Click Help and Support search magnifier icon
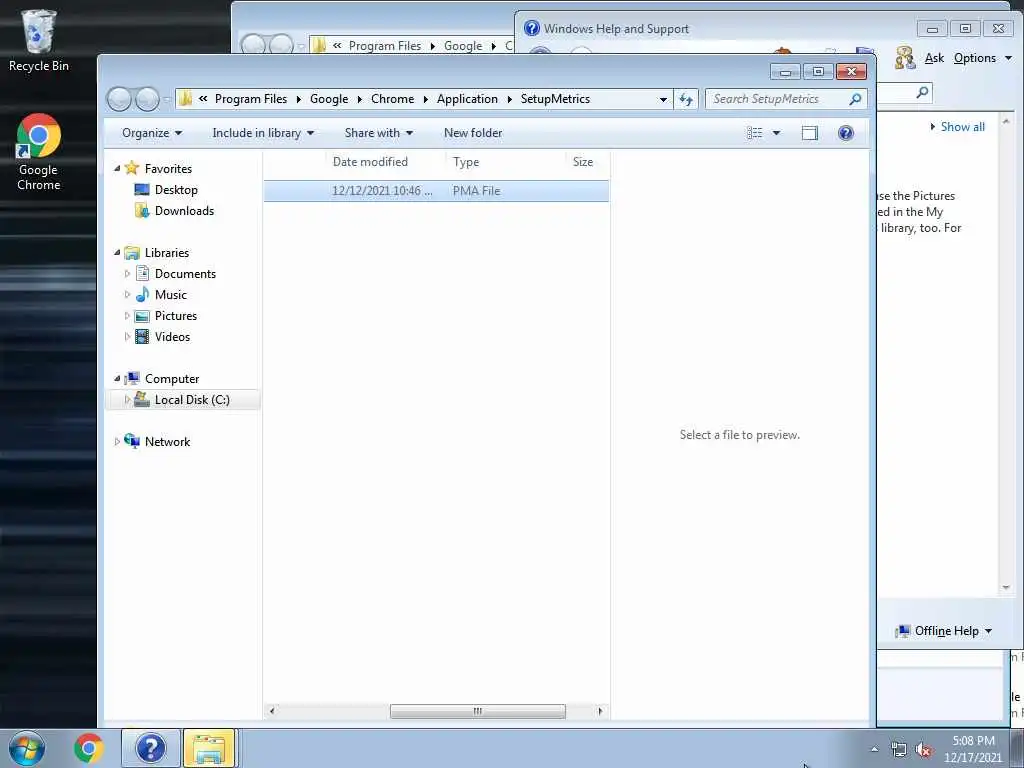Screen dimensions: 1024x768 (x=922, y=92)
